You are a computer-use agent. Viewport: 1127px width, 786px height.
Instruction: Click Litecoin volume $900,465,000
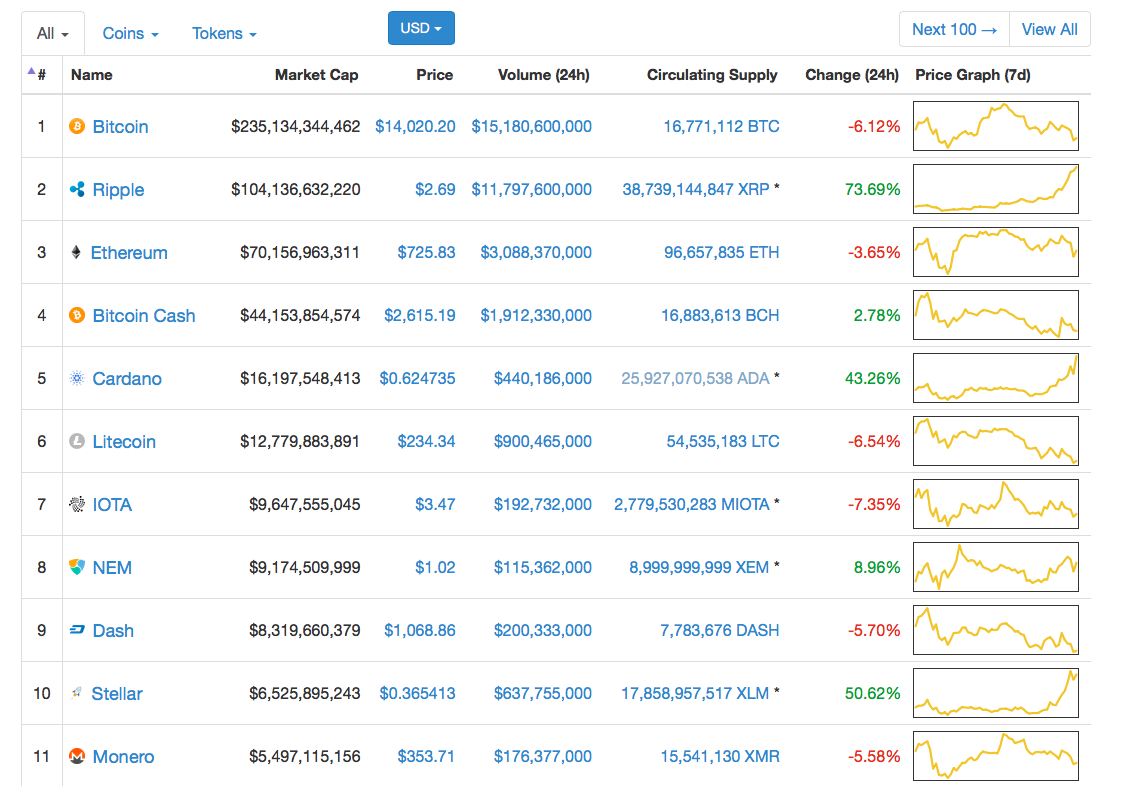pyautogui.click(x=543, y=441)
